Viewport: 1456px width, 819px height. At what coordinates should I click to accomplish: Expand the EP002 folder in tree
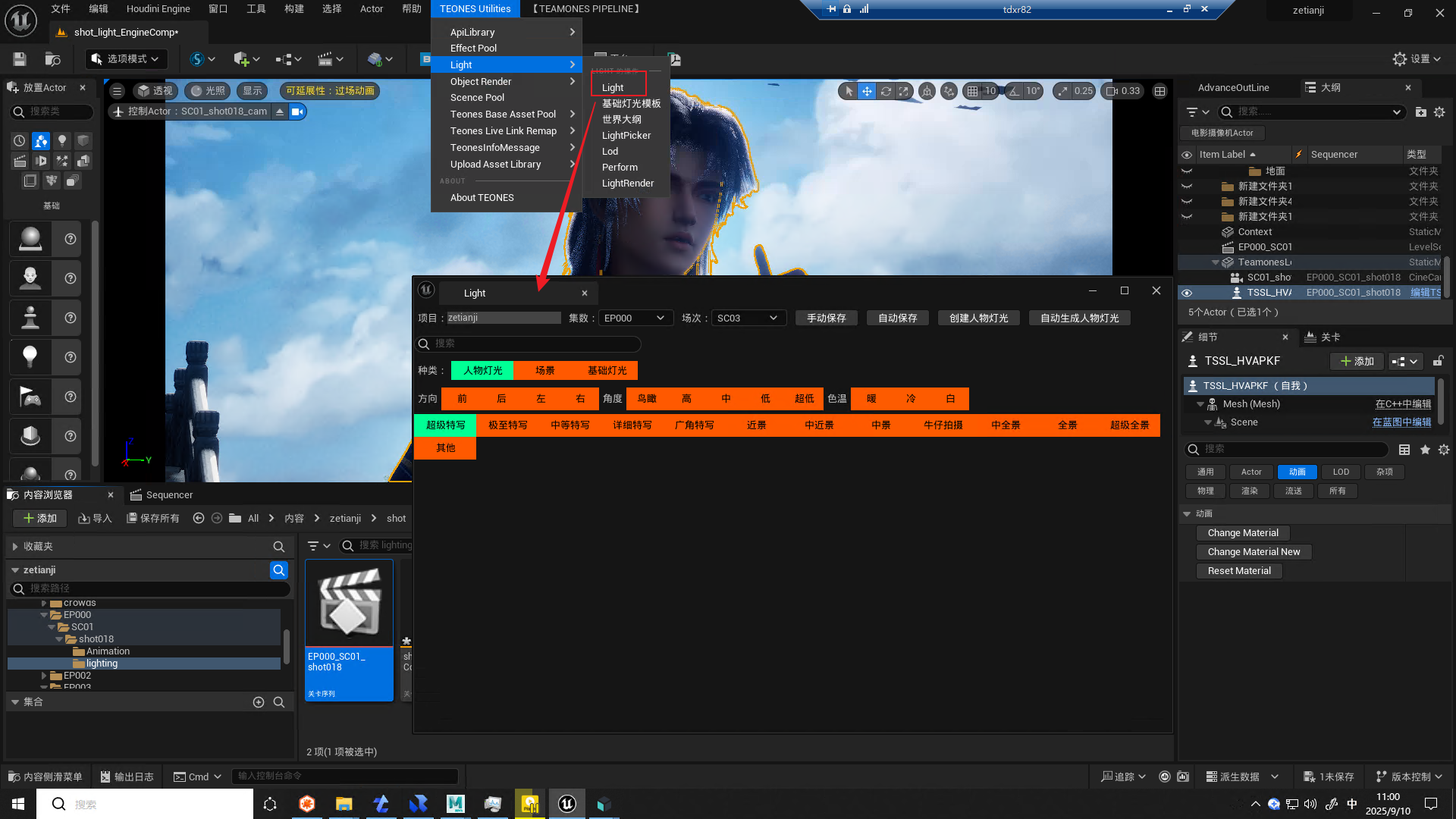tap(44, 676)
